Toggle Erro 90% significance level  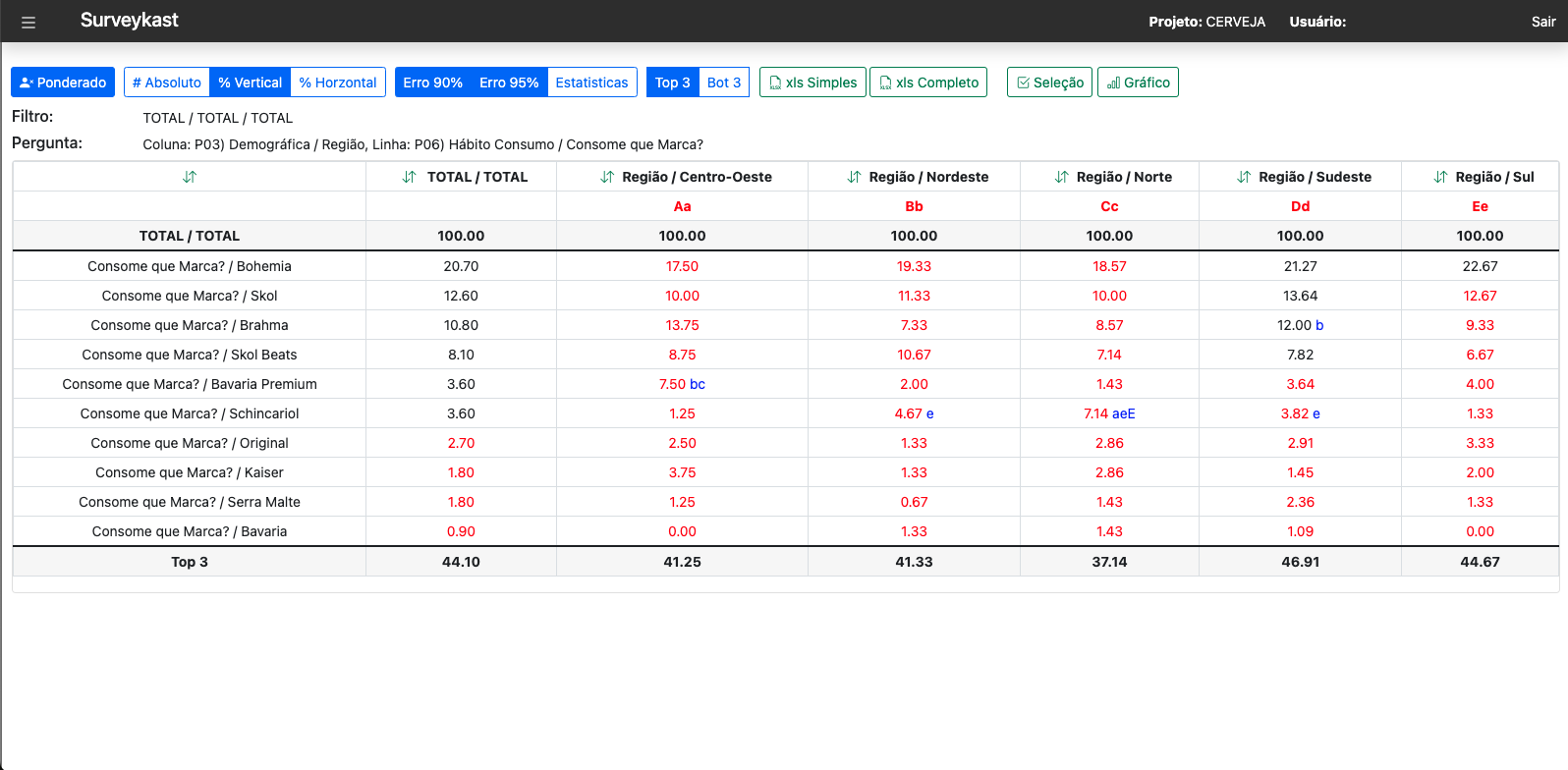(433, 82)
